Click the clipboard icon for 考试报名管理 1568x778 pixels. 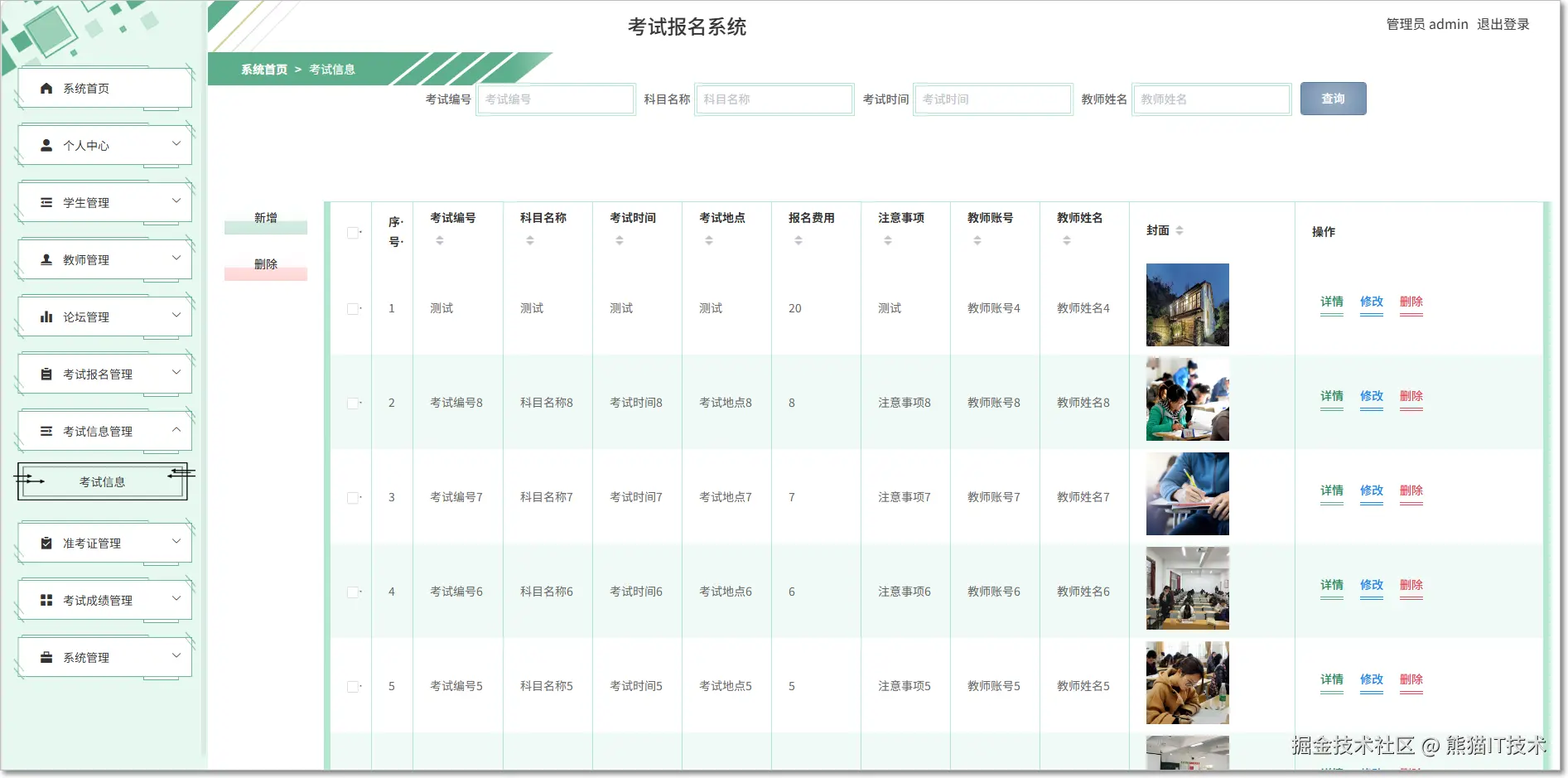coord(46,374)
